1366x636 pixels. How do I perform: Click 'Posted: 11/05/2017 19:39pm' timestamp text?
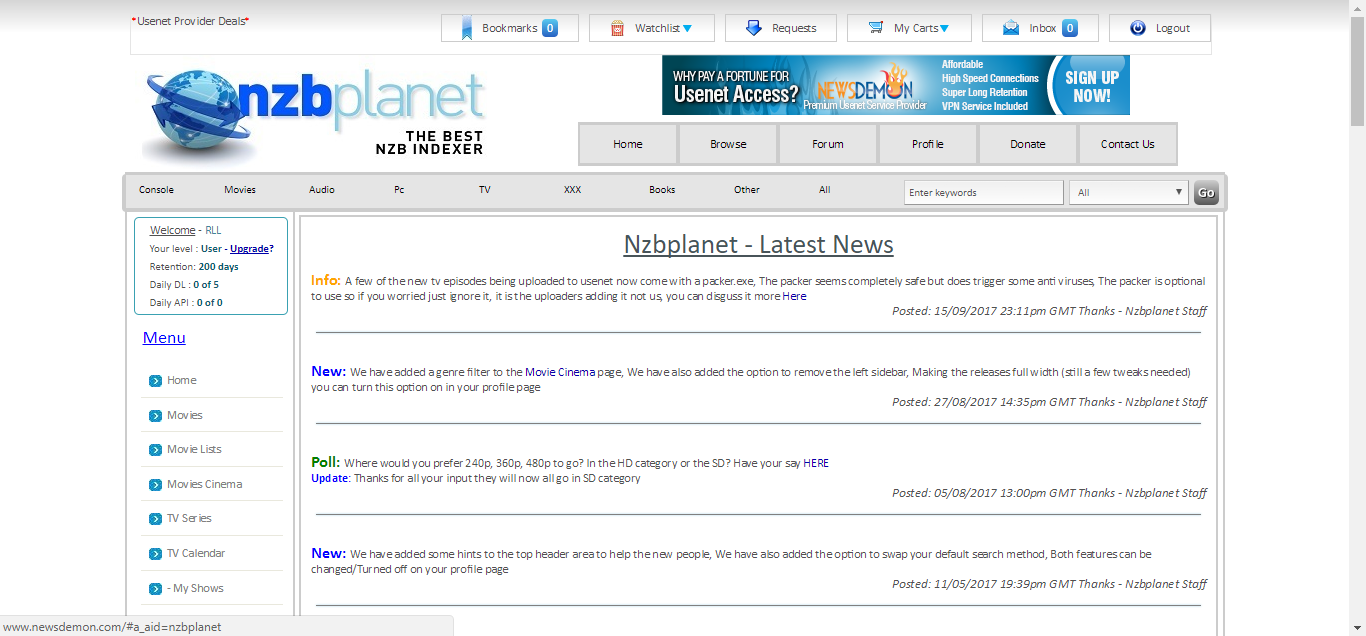click(x=969, y=584)
